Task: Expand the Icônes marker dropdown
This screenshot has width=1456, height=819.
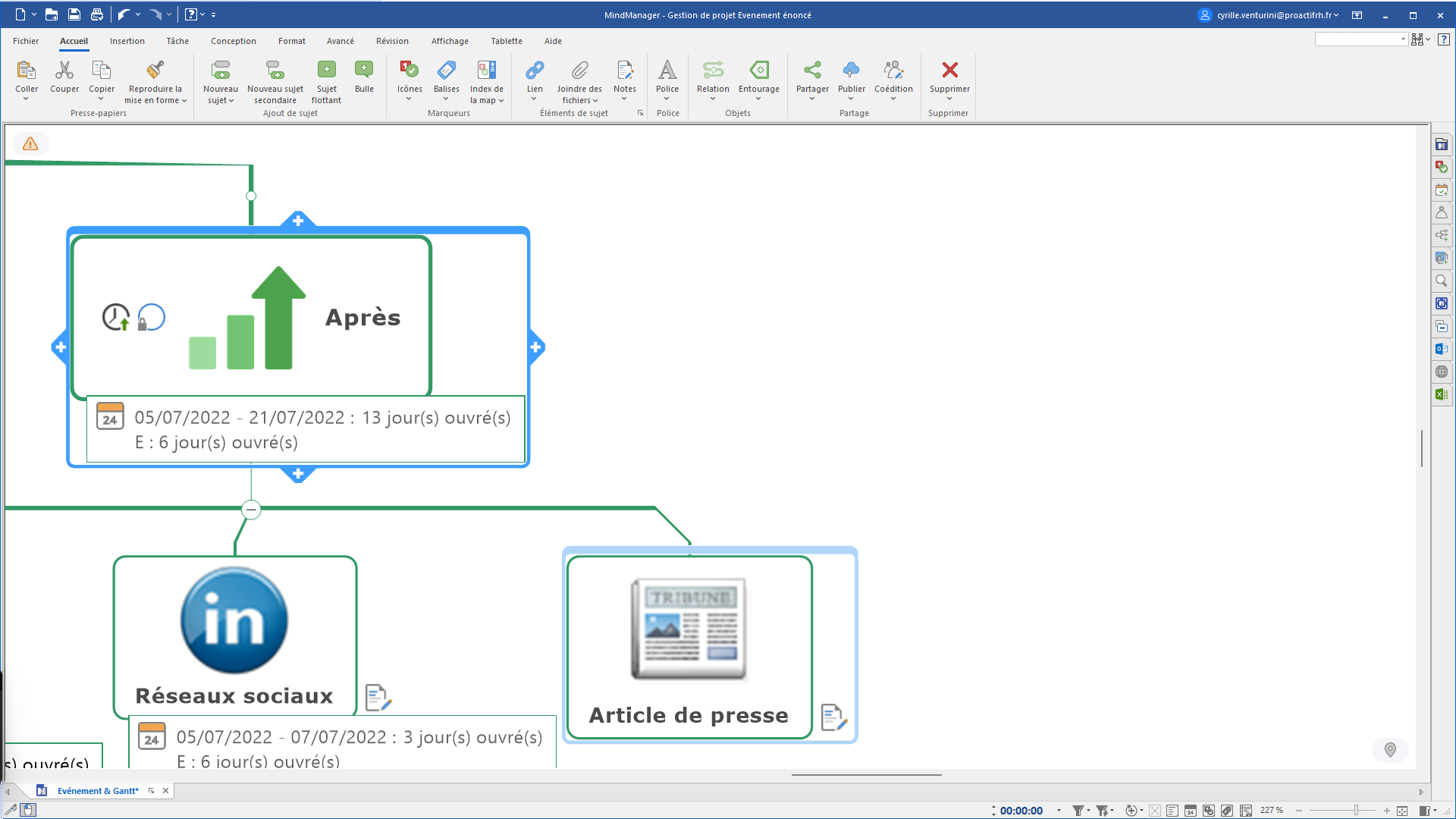Action: click(409, 99)
